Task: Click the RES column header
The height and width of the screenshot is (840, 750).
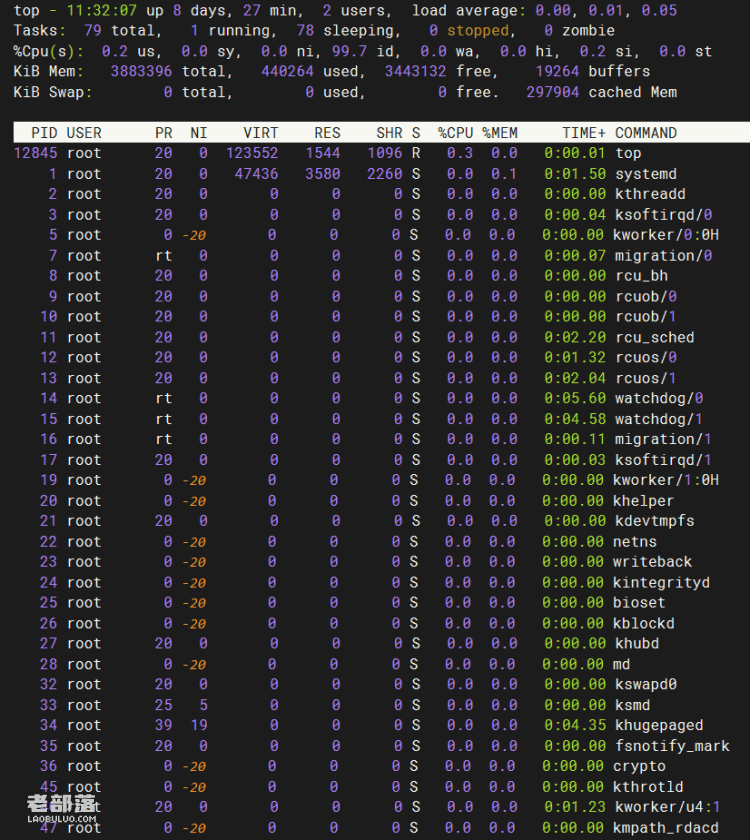Action: tap(327, 132)
